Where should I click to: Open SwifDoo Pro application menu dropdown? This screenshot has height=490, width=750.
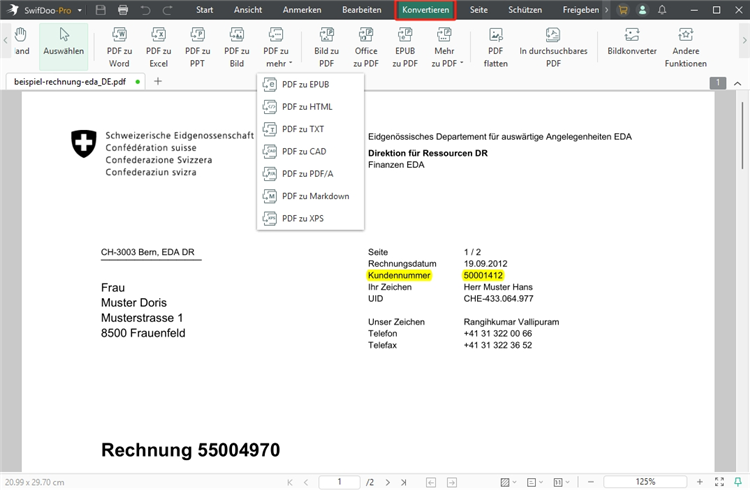click(80, 10)
